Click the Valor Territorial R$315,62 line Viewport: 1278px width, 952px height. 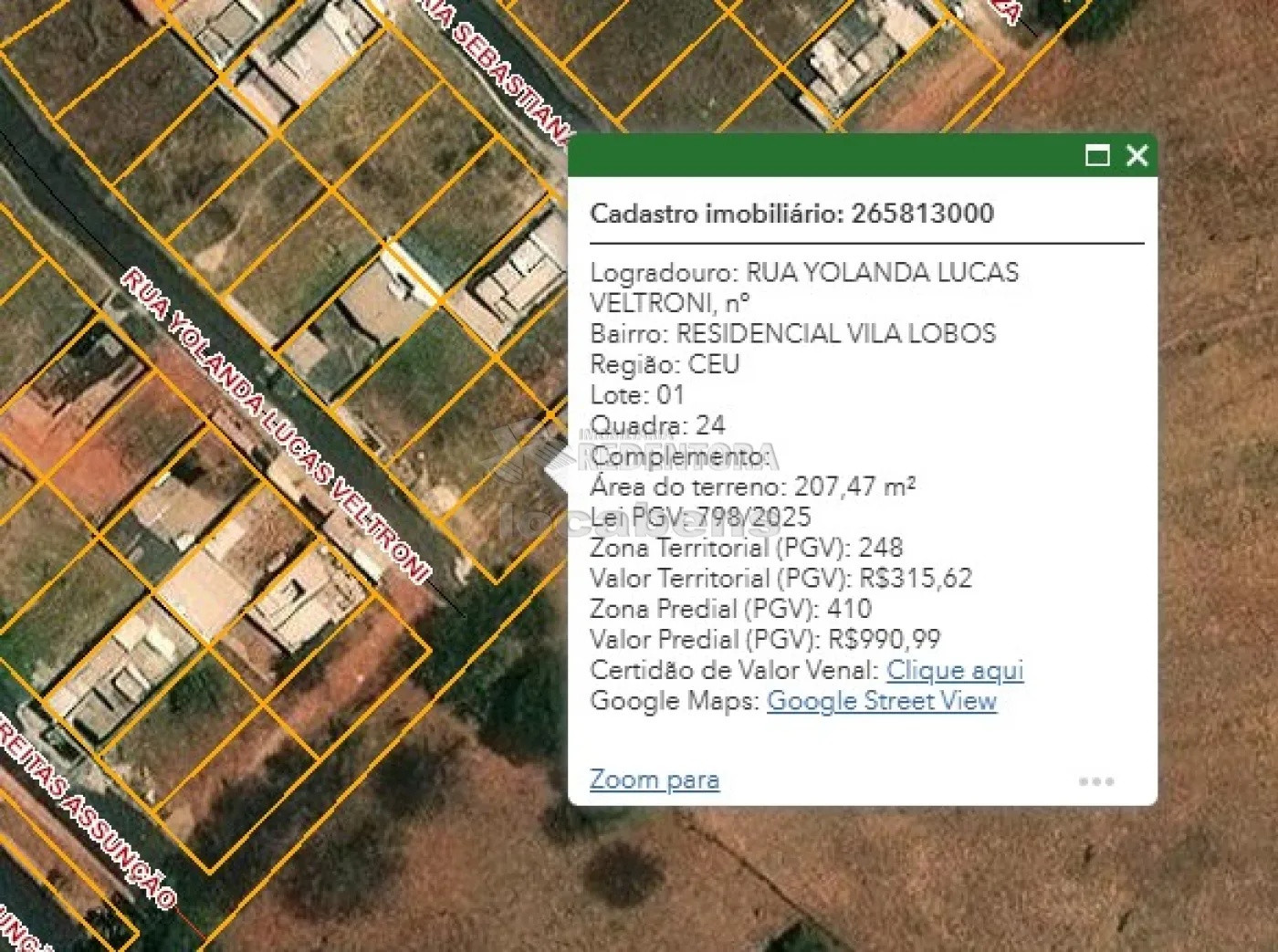(780, 579)
